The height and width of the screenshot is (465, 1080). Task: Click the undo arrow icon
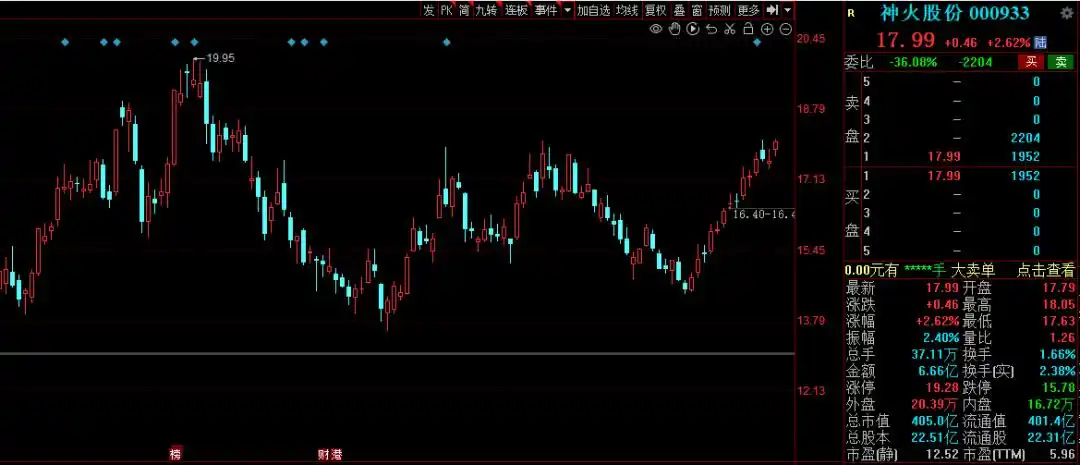click(x=711, y=29)
